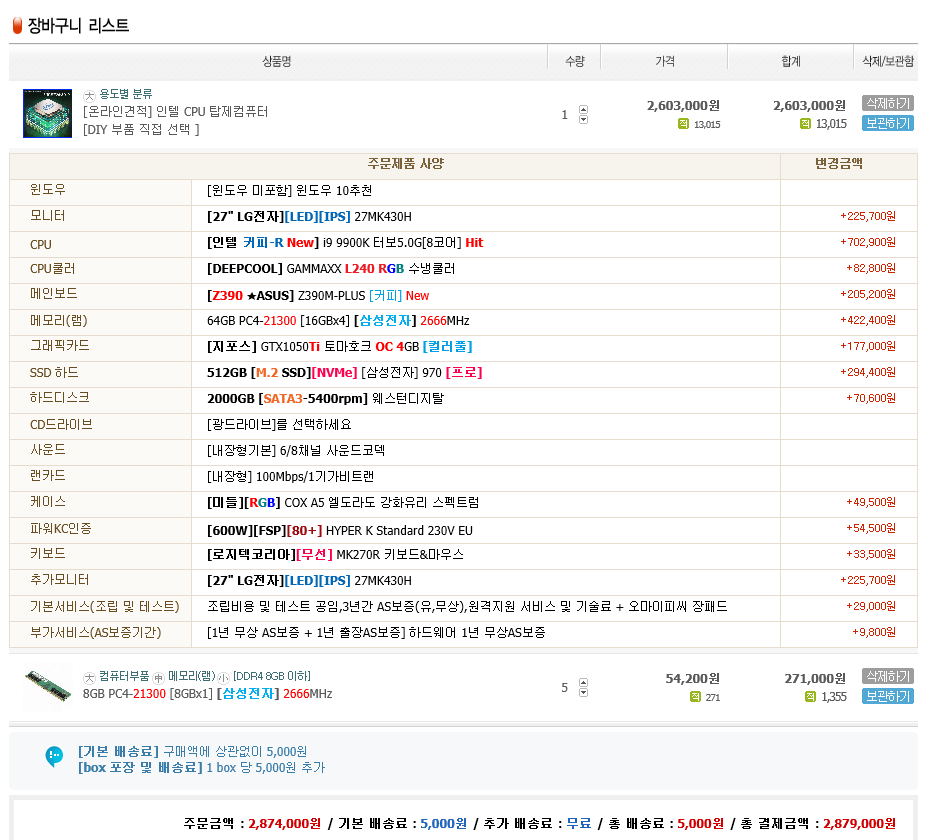
Task: Select [광드라이브]를 선택하세요 text
Action: pos(279,424)
